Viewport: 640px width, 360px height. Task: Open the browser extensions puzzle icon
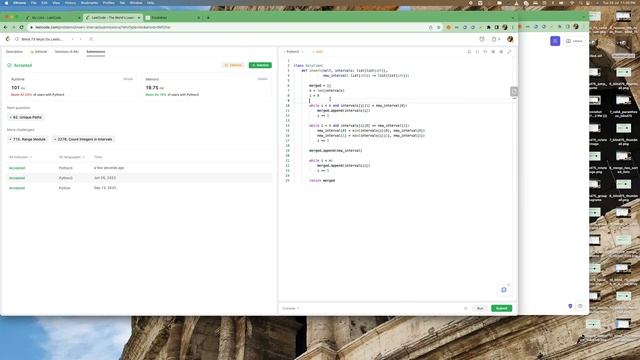489,27
